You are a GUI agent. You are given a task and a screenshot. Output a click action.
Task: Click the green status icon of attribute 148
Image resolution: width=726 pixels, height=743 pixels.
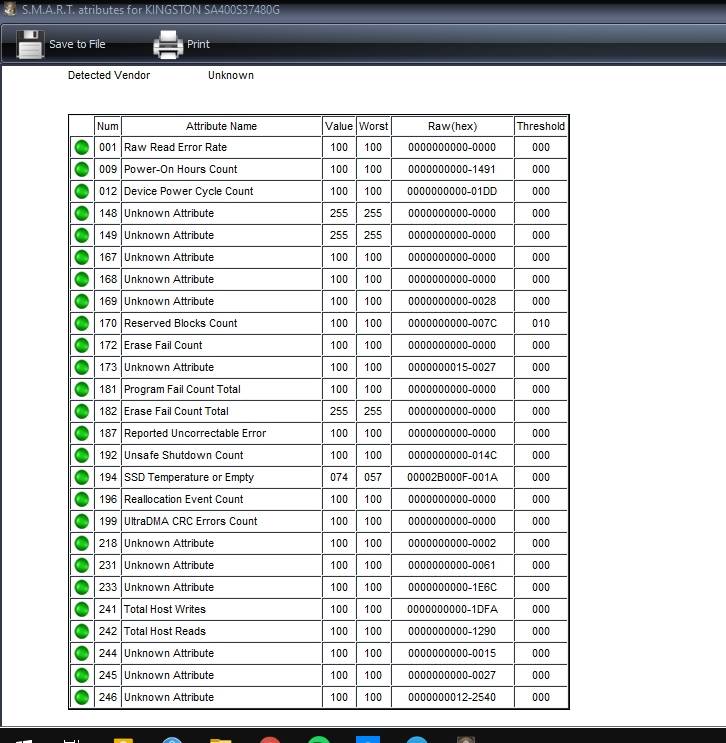coord(82,213)
